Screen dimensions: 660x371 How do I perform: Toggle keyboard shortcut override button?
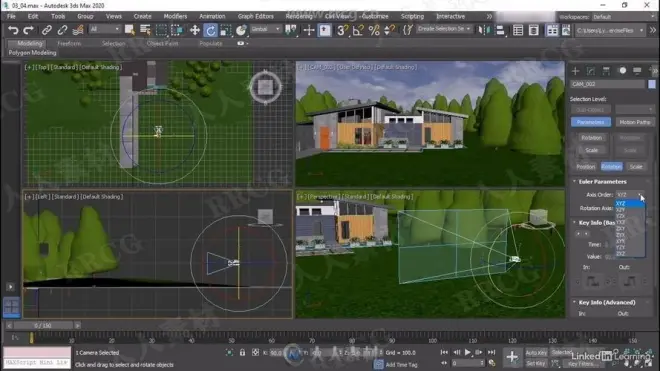coord(325,30)
